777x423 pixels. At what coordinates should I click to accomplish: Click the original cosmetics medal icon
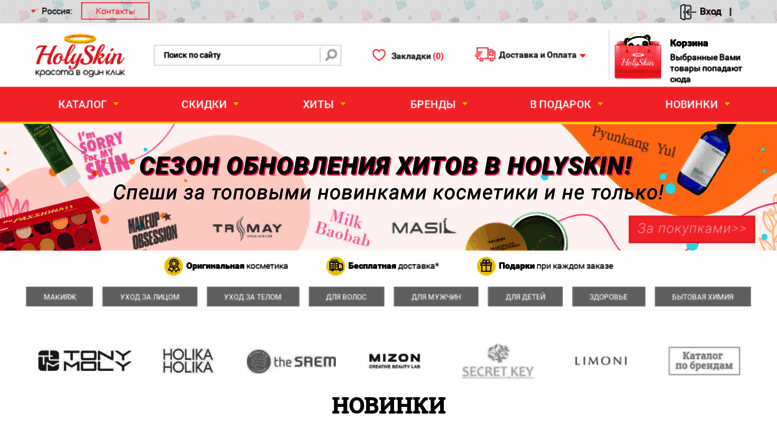pyautogui.click(x=173, y=266)
